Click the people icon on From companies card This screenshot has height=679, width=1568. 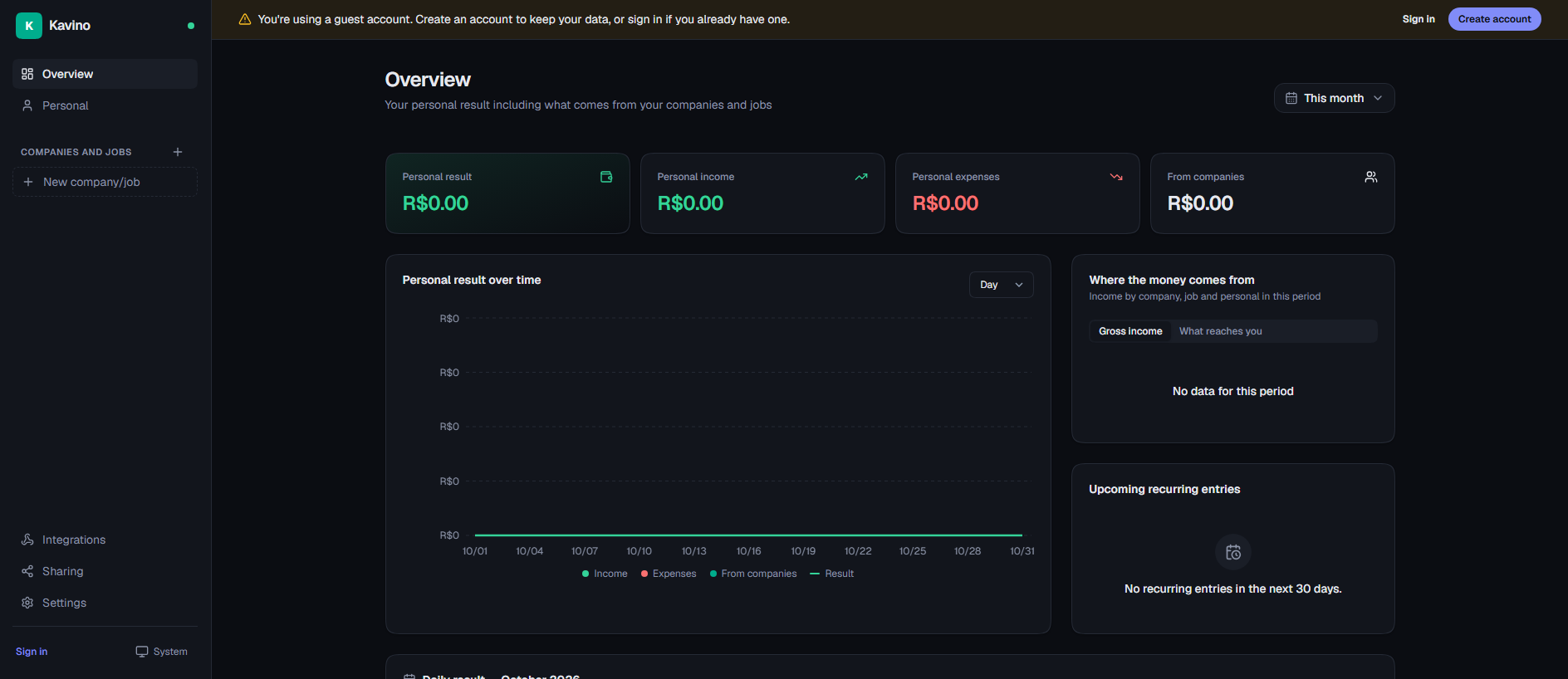pos(1371,177)
